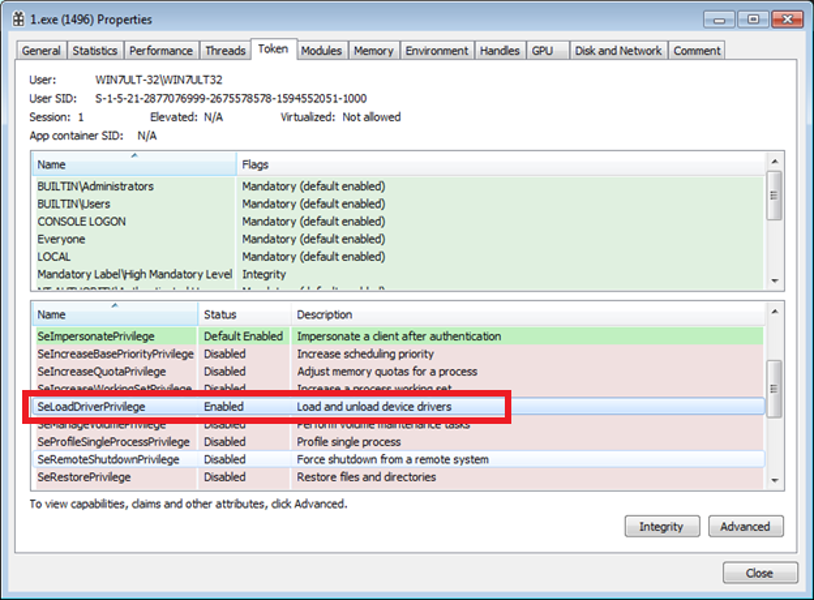Screen dimensions: 814x600
Task: Switch to the Threads tab
Action: (x=225, y=50)
